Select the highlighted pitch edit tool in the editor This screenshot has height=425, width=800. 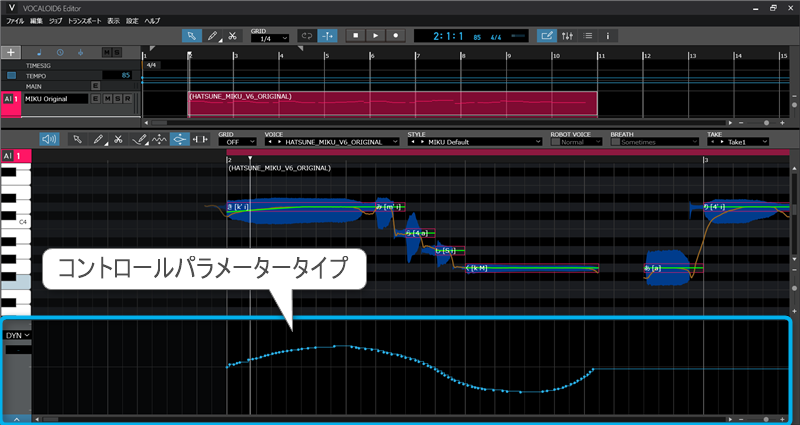(180, 139)
